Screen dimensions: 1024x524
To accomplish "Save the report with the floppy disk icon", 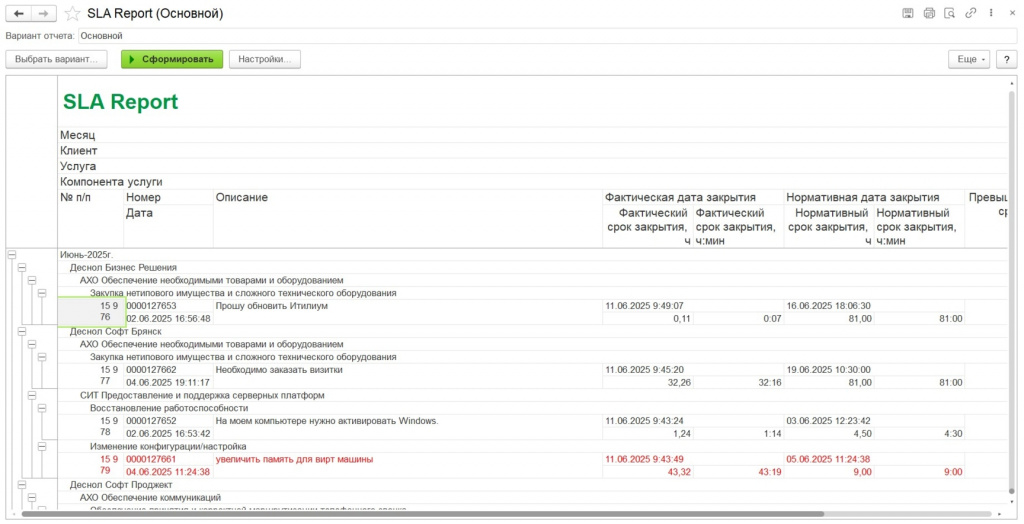I will (908, 13).
